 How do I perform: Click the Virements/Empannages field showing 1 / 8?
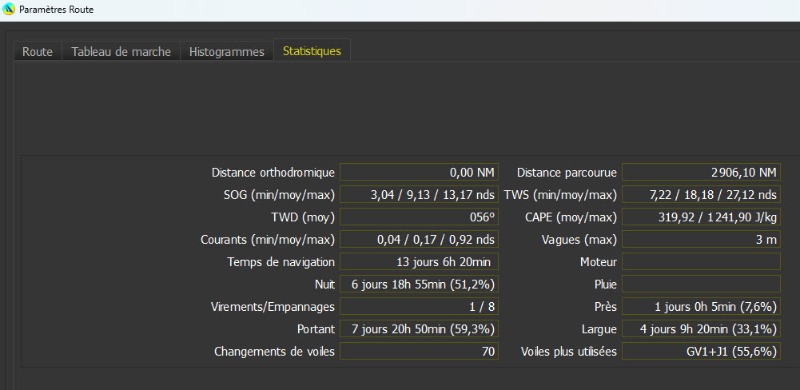click(419, 306)
